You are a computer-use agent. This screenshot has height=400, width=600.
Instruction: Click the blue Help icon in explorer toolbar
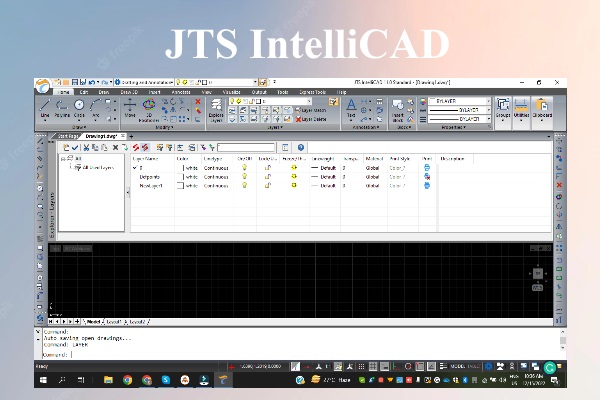click(x=301, y=147)
